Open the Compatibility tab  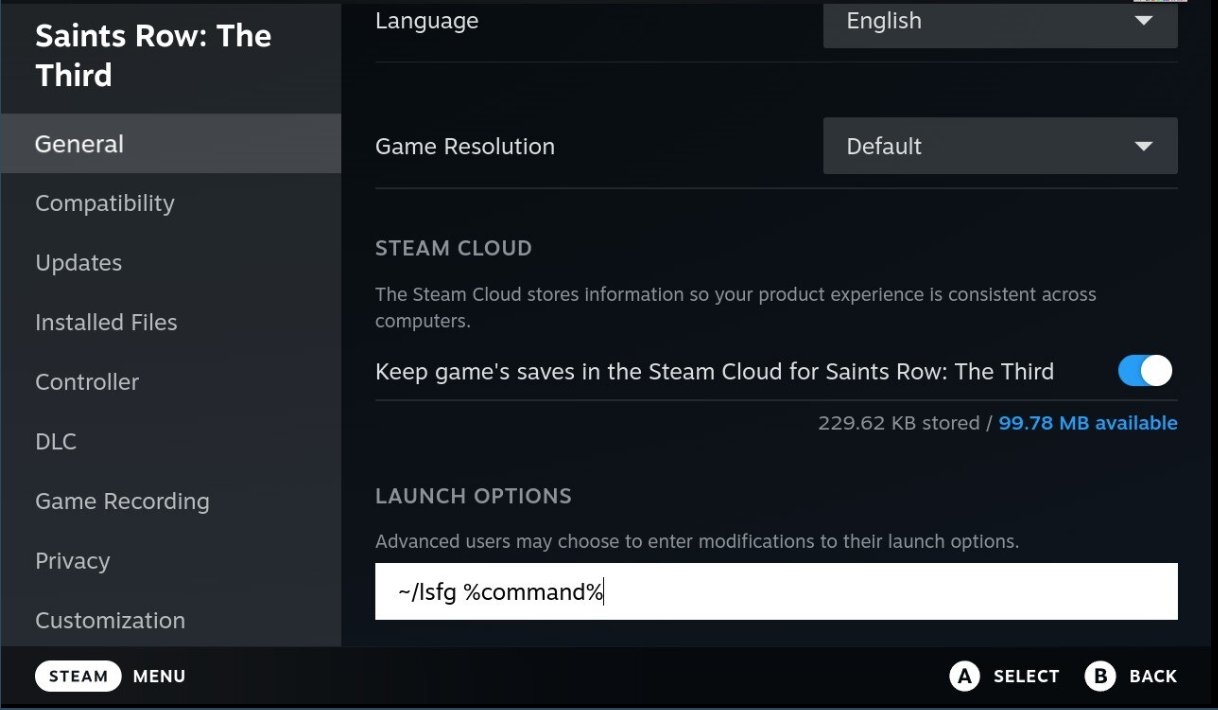pos(170,203)
